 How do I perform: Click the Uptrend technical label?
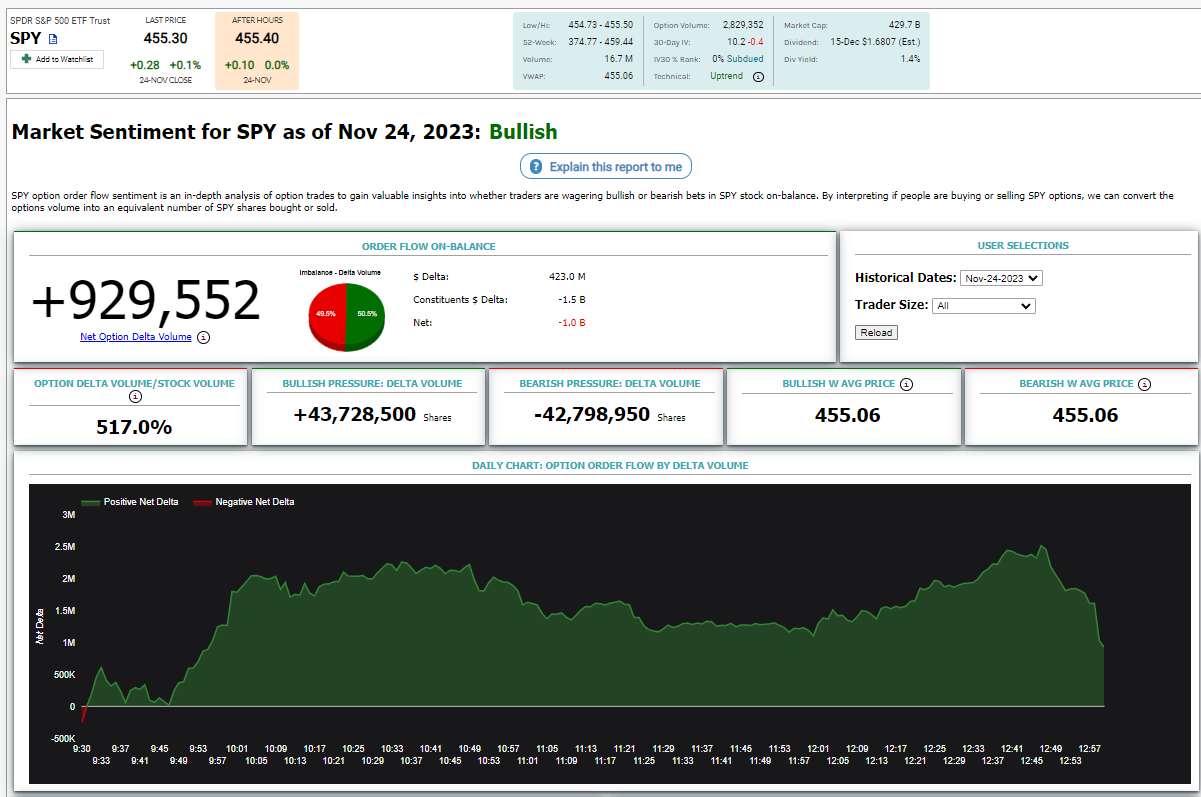coord(727,76)
